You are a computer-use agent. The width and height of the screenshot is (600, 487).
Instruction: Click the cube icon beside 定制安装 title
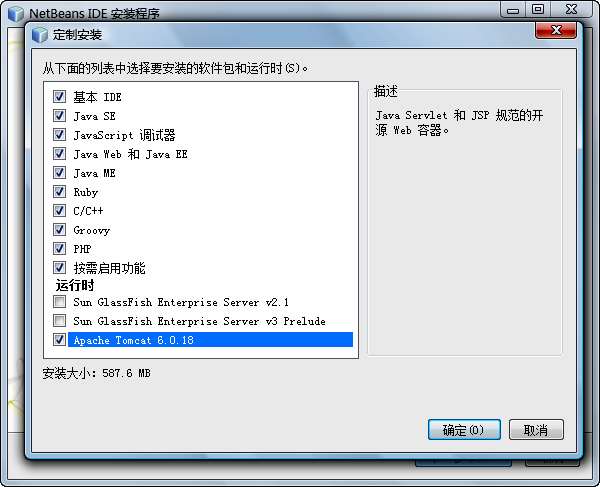[39, 35]
